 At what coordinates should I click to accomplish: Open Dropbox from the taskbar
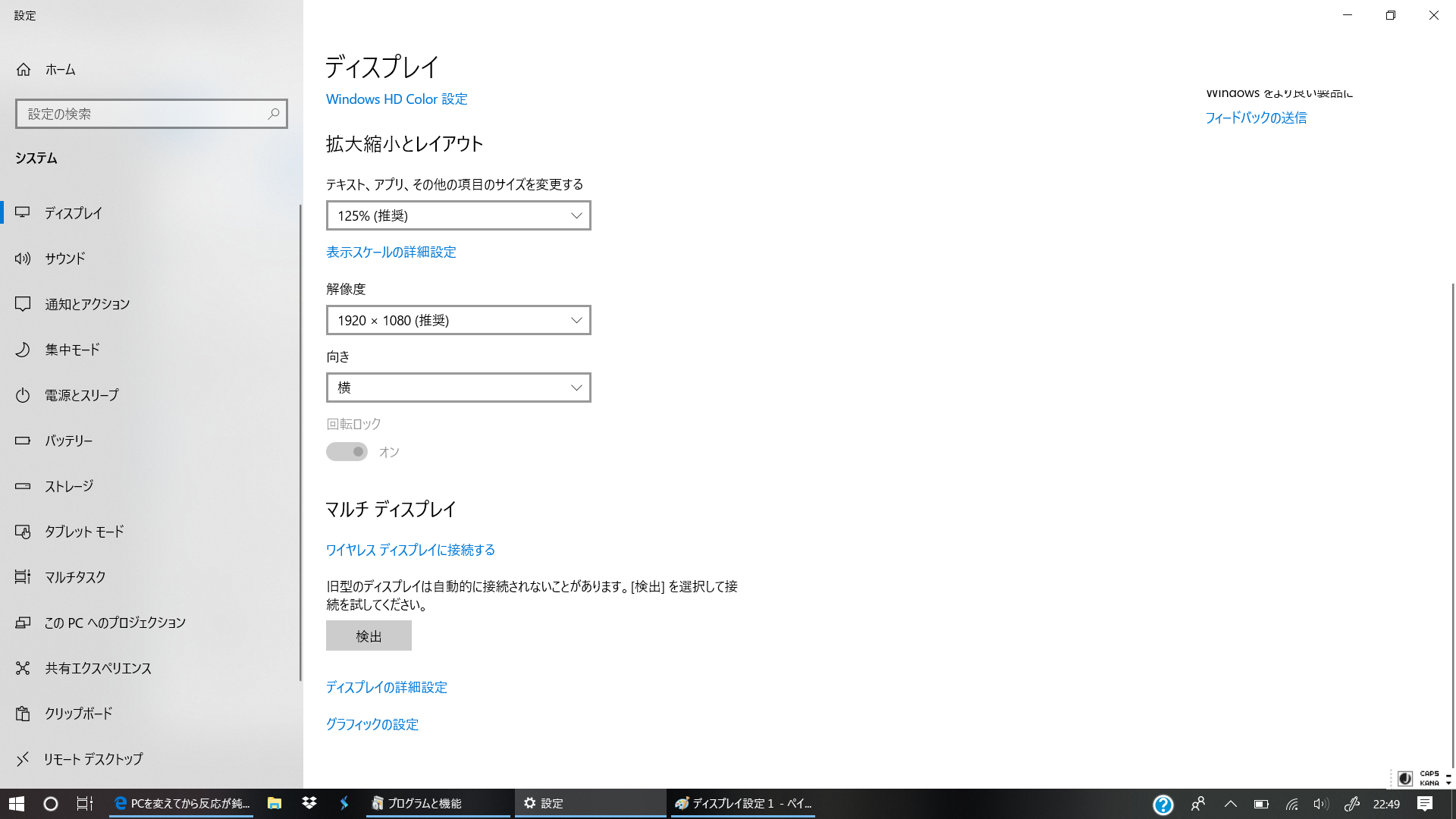[309, 803]
